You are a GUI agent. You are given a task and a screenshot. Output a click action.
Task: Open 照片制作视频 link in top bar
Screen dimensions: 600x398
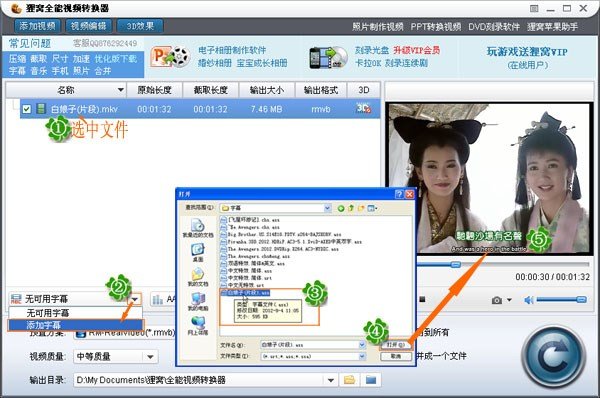[x=378, y=27]
